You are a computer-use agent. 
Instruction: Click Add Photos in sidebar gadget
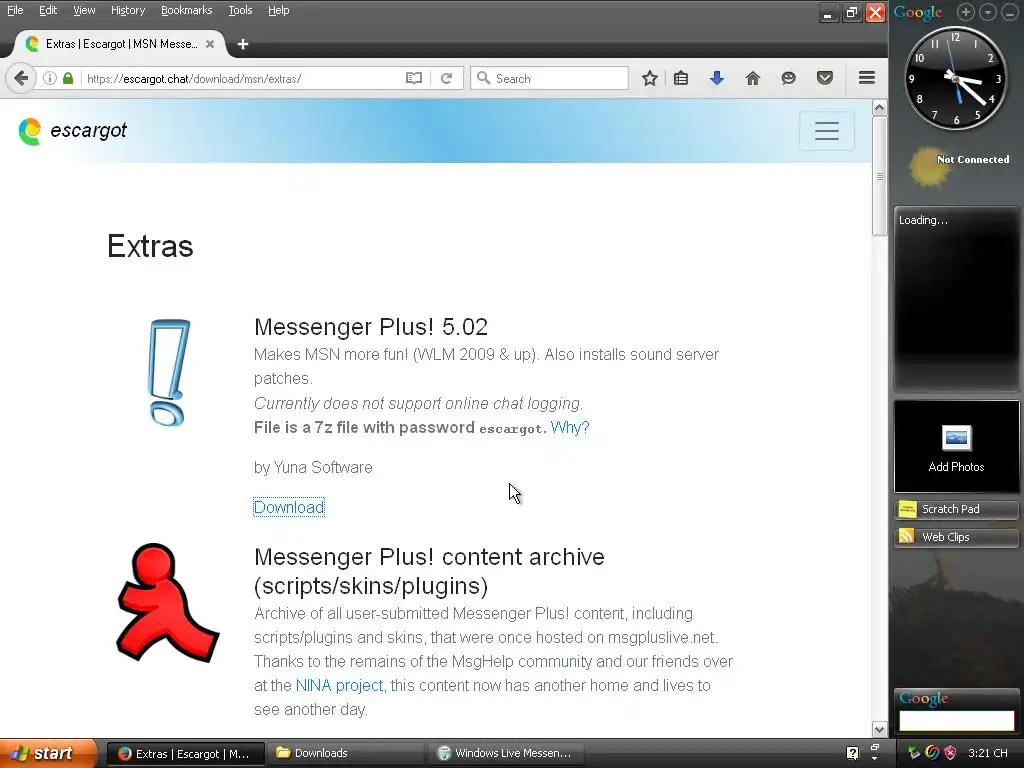tap(956, 447)
